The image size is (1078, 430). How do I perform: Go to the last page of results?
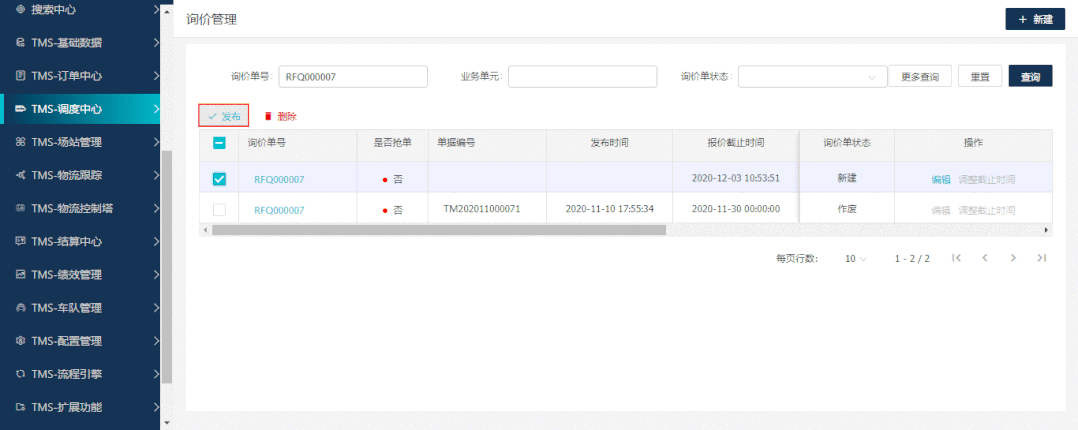(1041, 258)
